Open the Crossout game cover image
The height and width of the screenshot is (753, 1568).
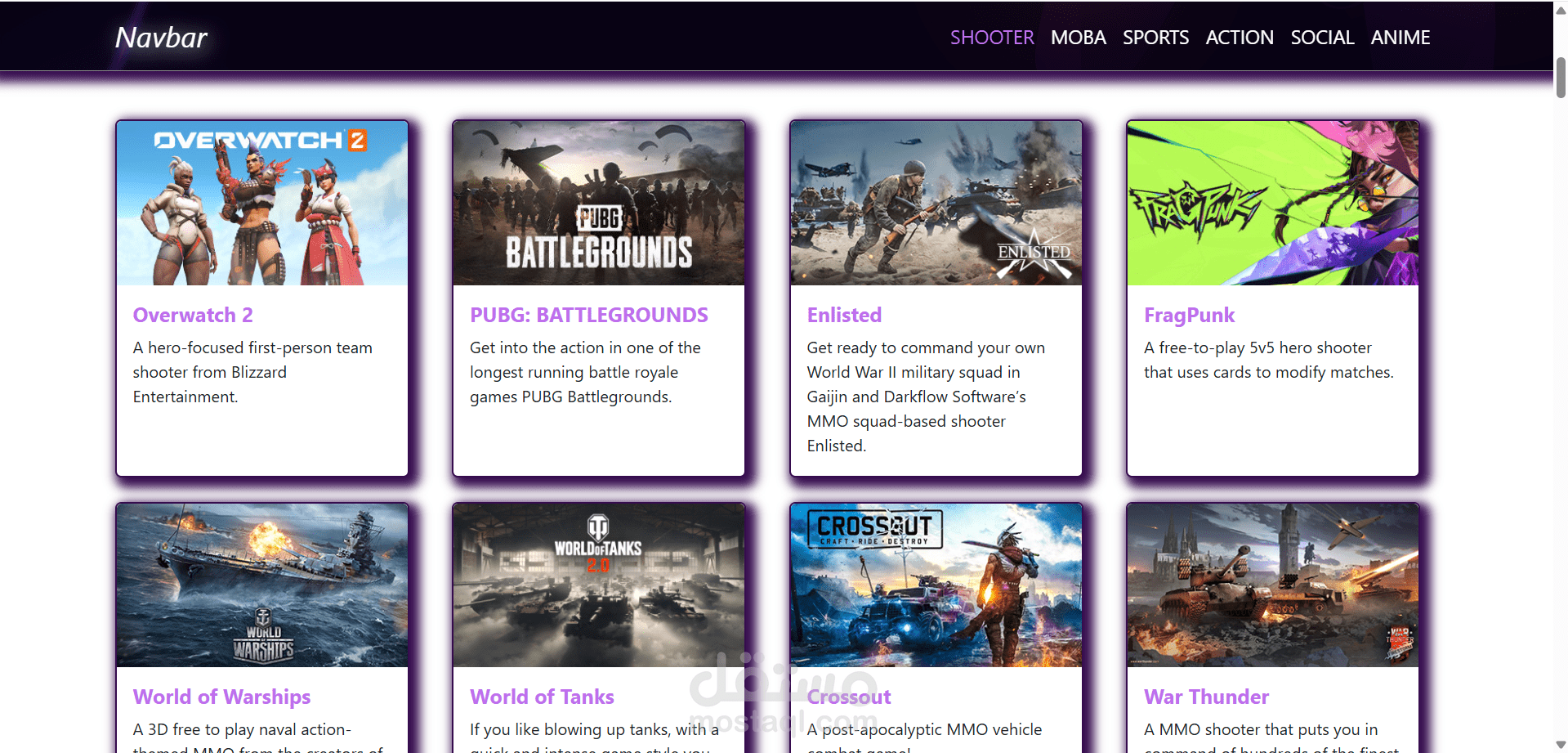click(936, 585)
